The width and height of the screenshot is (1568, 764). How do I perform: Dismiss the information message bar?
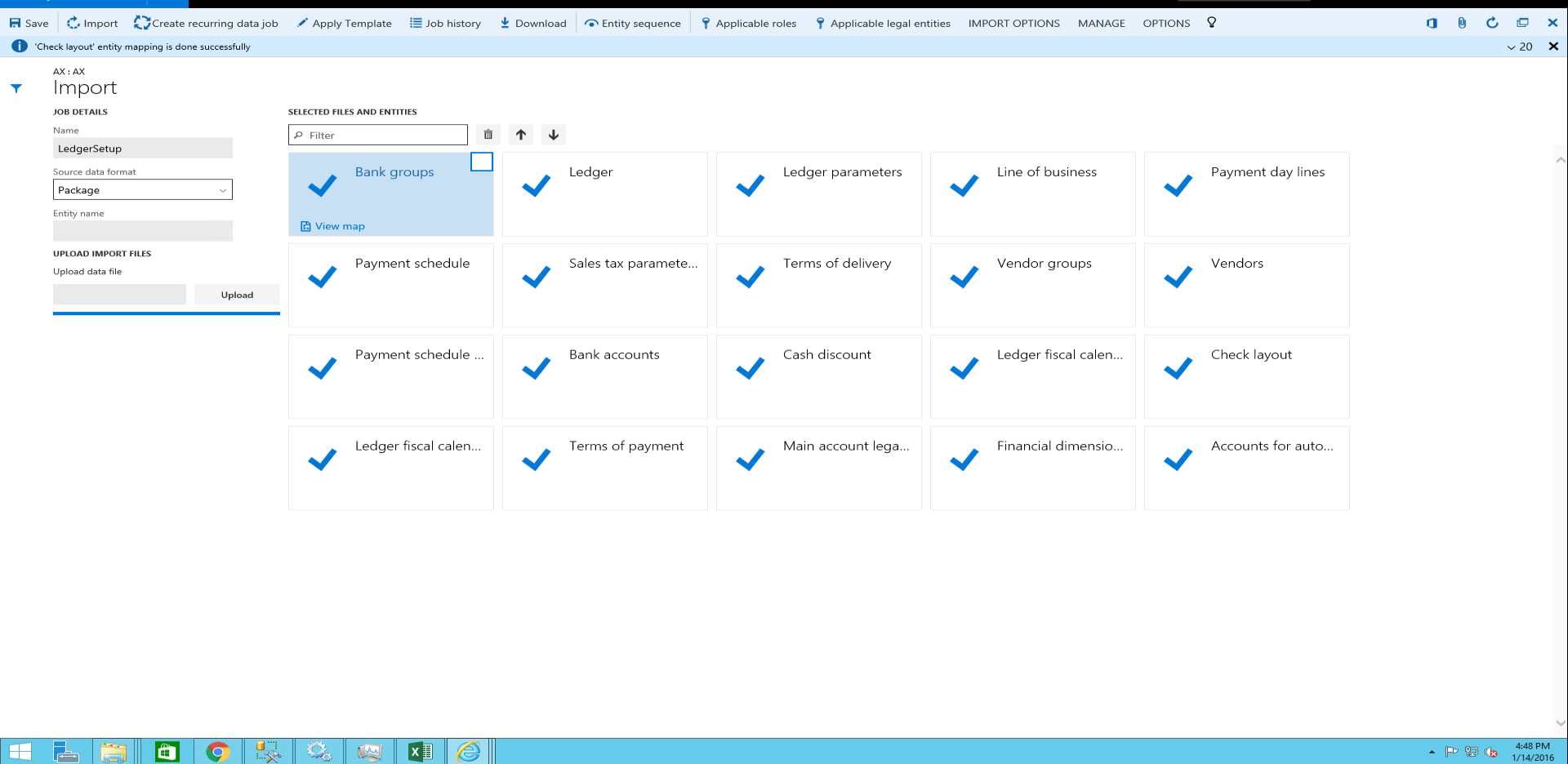coord(1553,47)
